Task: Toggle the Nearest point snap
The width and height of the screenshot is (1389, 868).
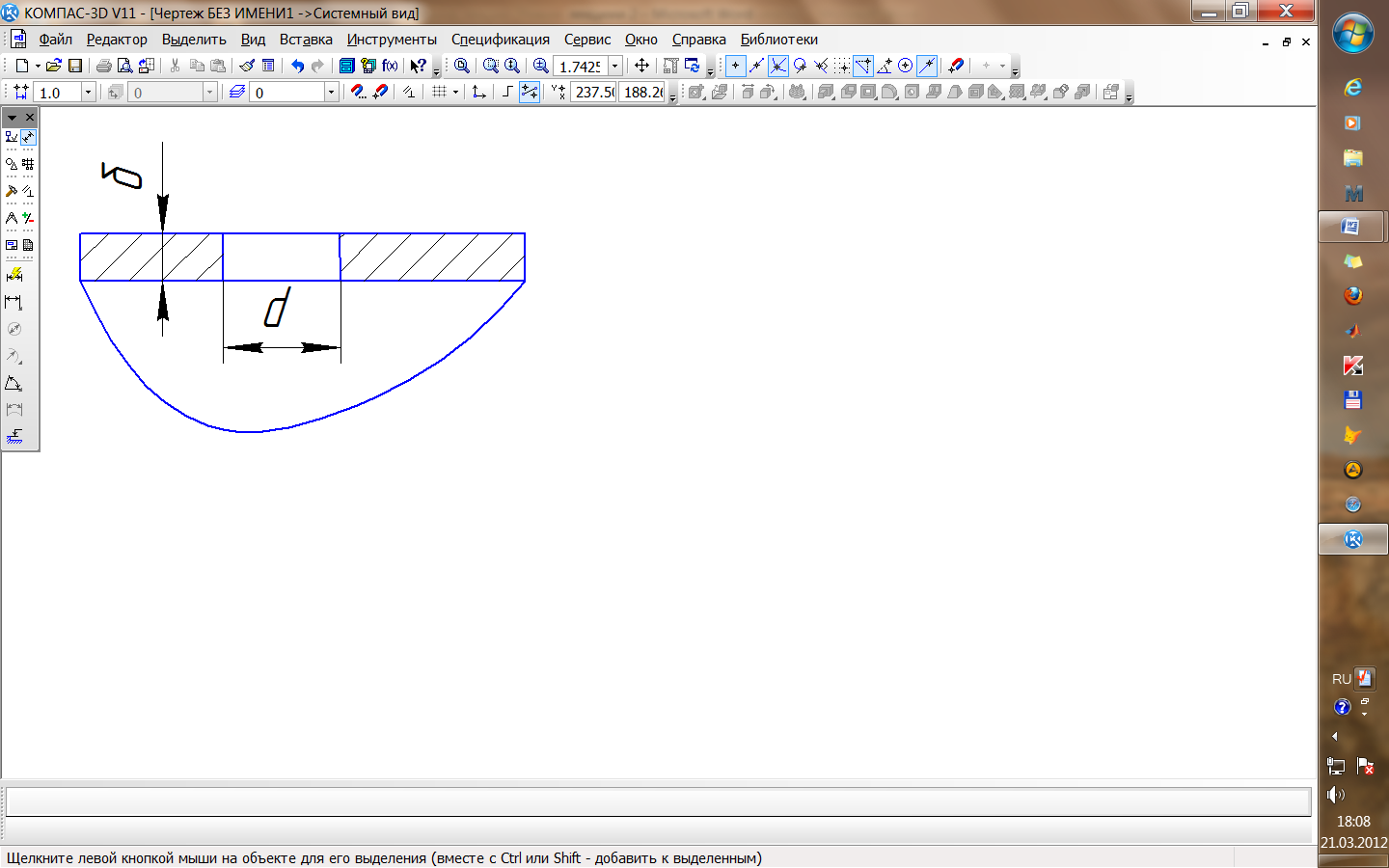Action: click(x=735, y=66)
